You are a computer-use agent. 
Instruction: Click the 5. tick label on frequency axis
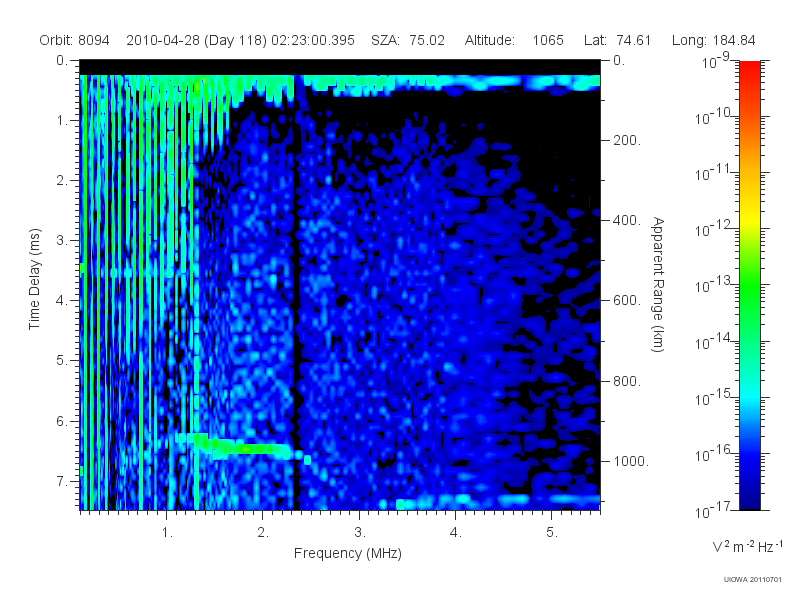(552, 533)
